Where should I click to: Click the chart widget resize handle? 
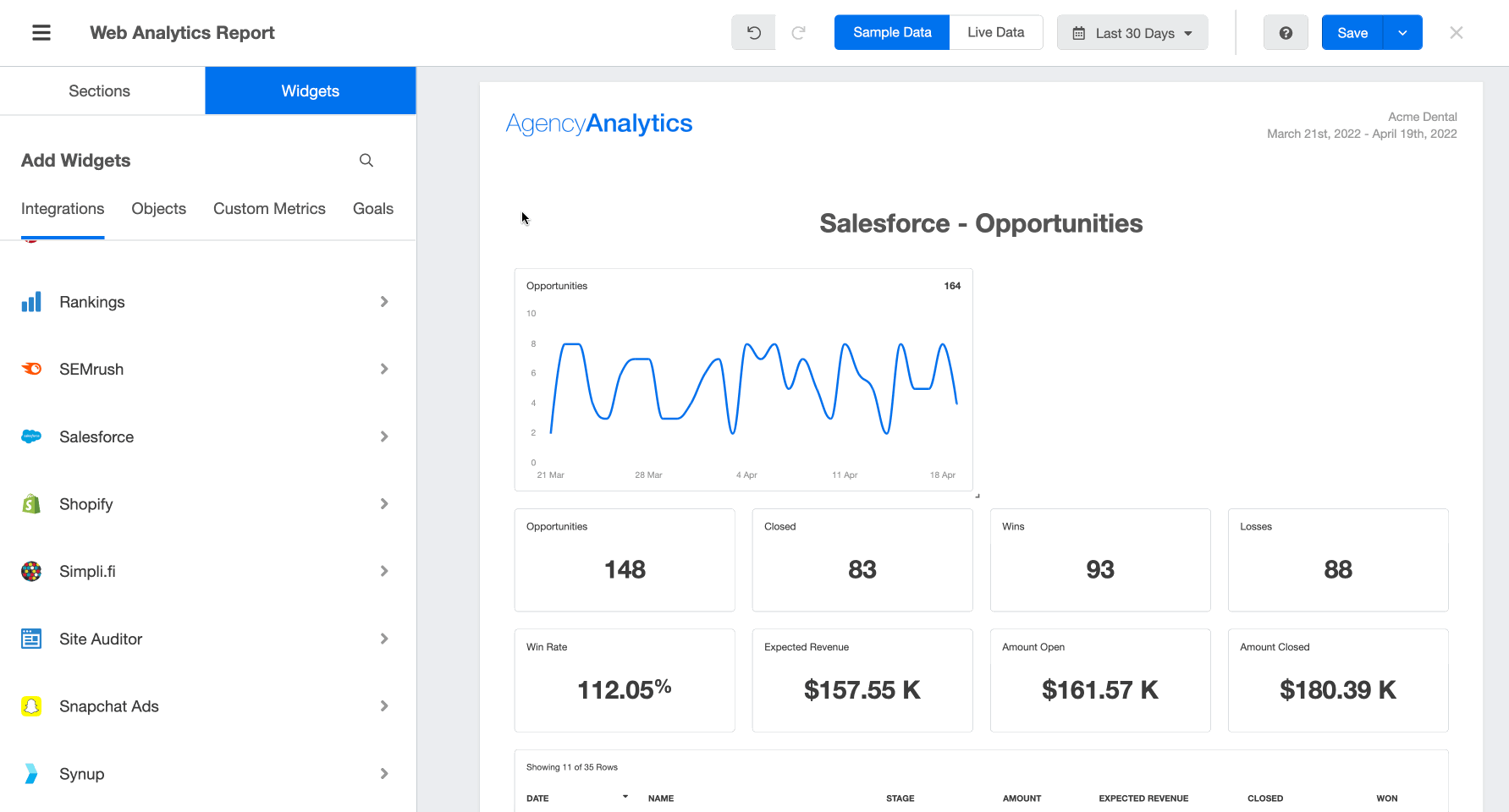[x=978, y=496]
